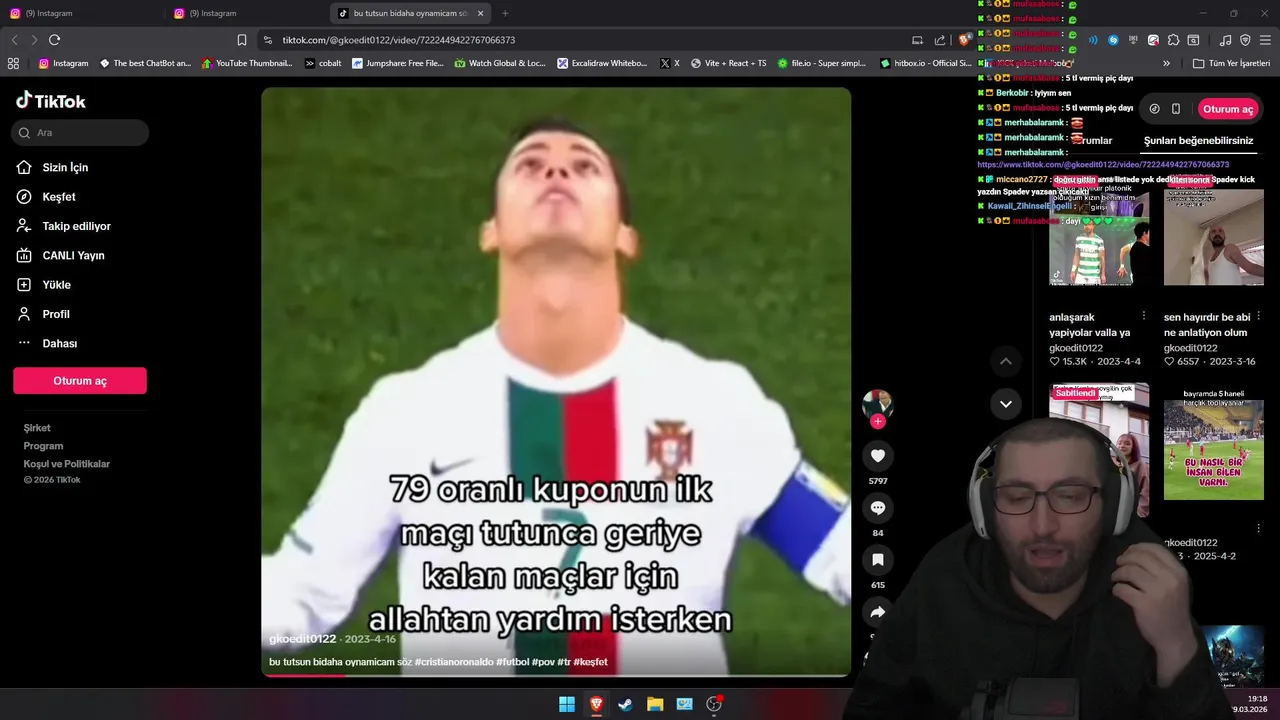
Task: Show hidden bookmarks double chevron
Action: (x=1166, y=63)
